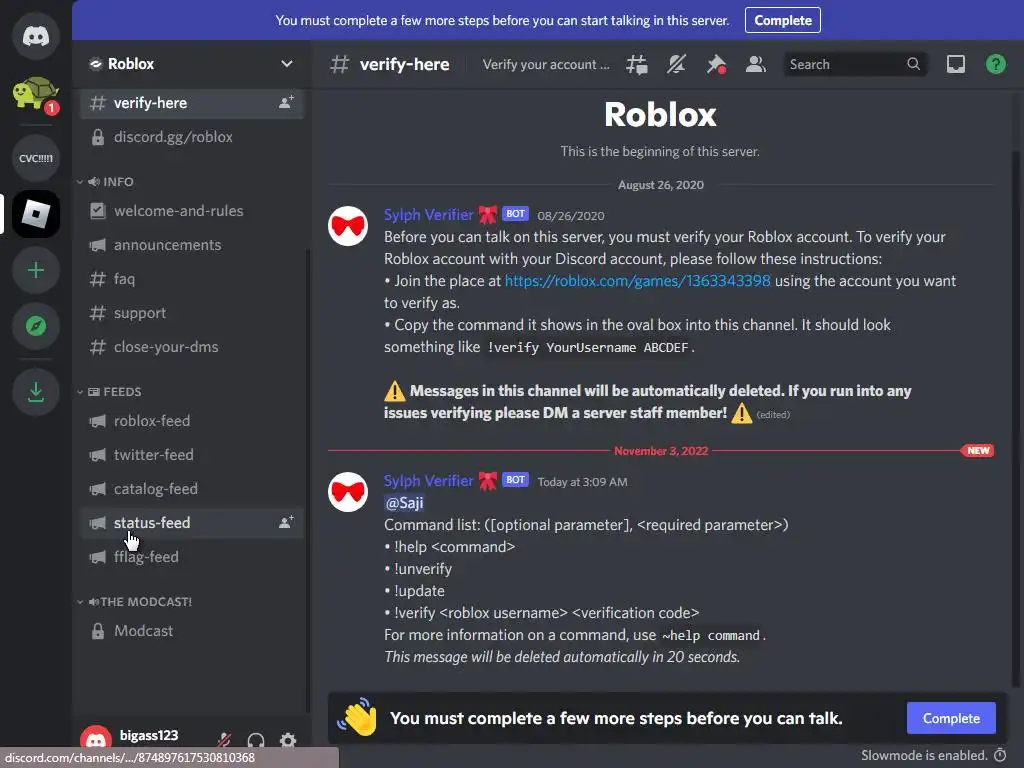
Task: Open the support channel
Action: point(192,313)
